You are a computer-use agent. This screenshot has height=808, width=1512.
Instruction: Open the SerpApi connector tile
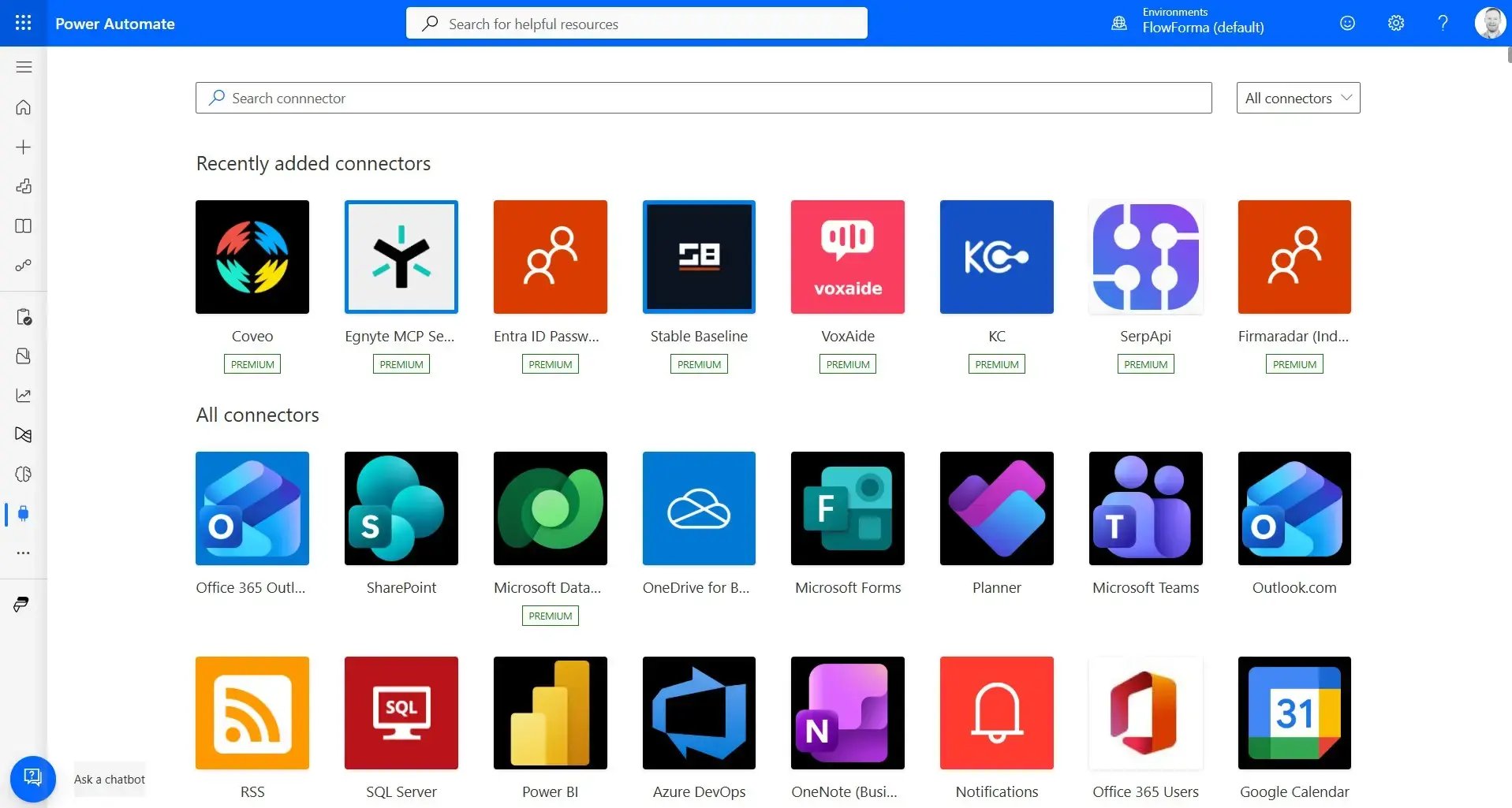coord(1146,257)
